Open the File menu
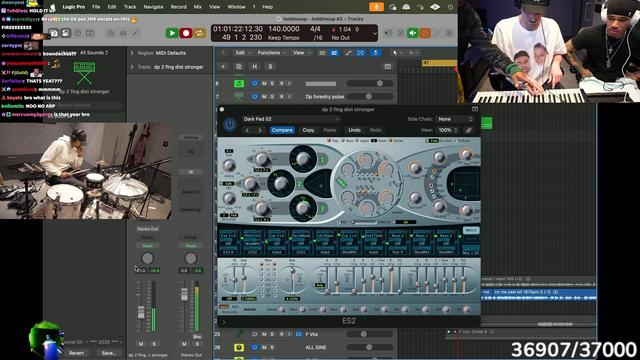640x360 pixels. point(96,7)
